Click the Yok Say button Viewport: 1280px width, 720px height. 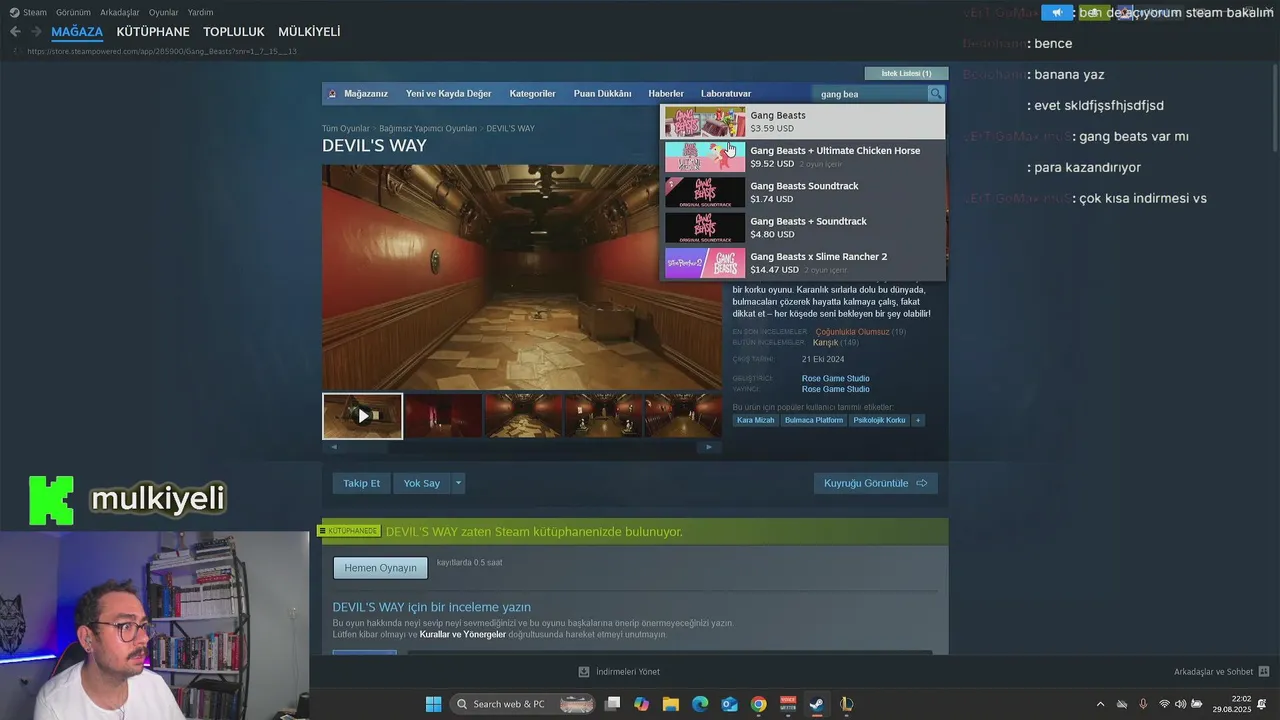[x=422, y=483]
